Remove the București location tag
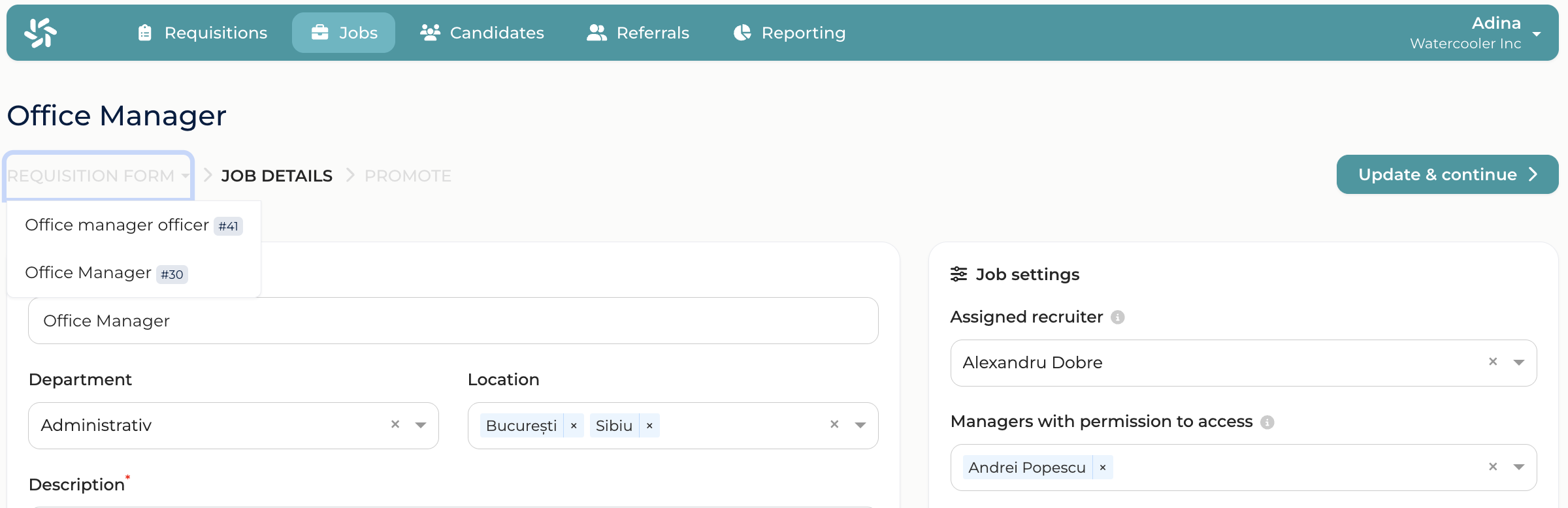Image resolution: width=1568 pixels, height=508 pixels. [574, 426]
